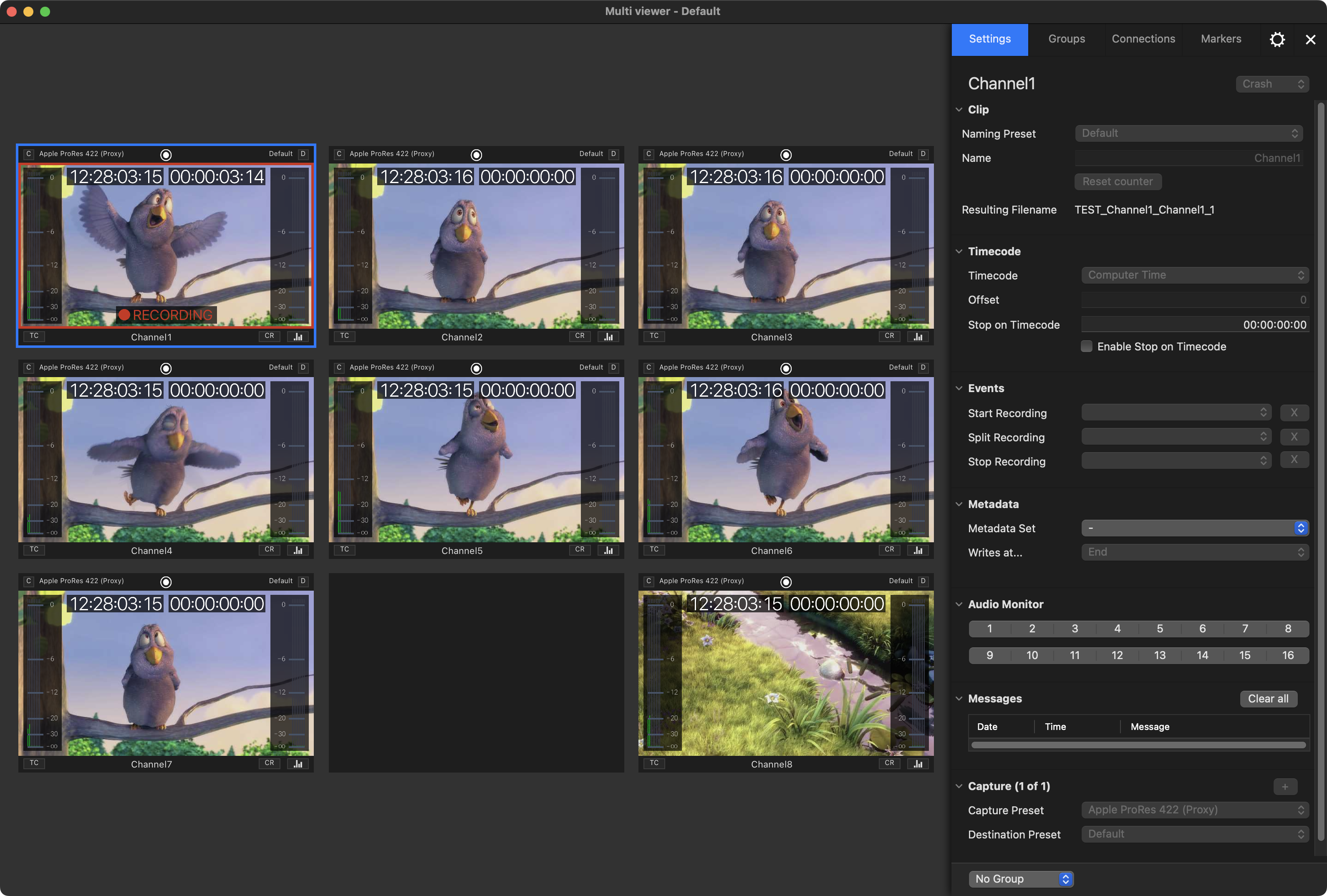The image size is (1327, 896).
Task: Click Channel7 record indicator icon
Action: click(166, 581)
